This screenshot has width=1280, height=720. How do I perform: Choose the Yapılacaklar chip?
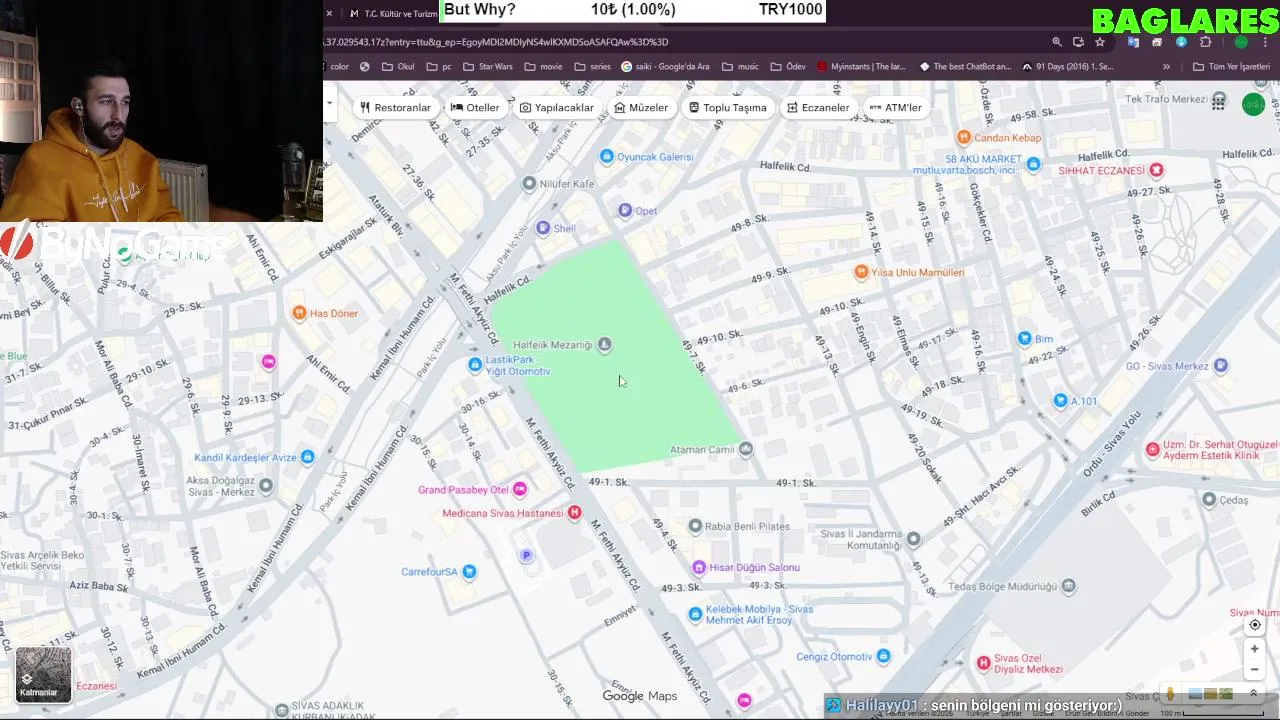point(556,107)
